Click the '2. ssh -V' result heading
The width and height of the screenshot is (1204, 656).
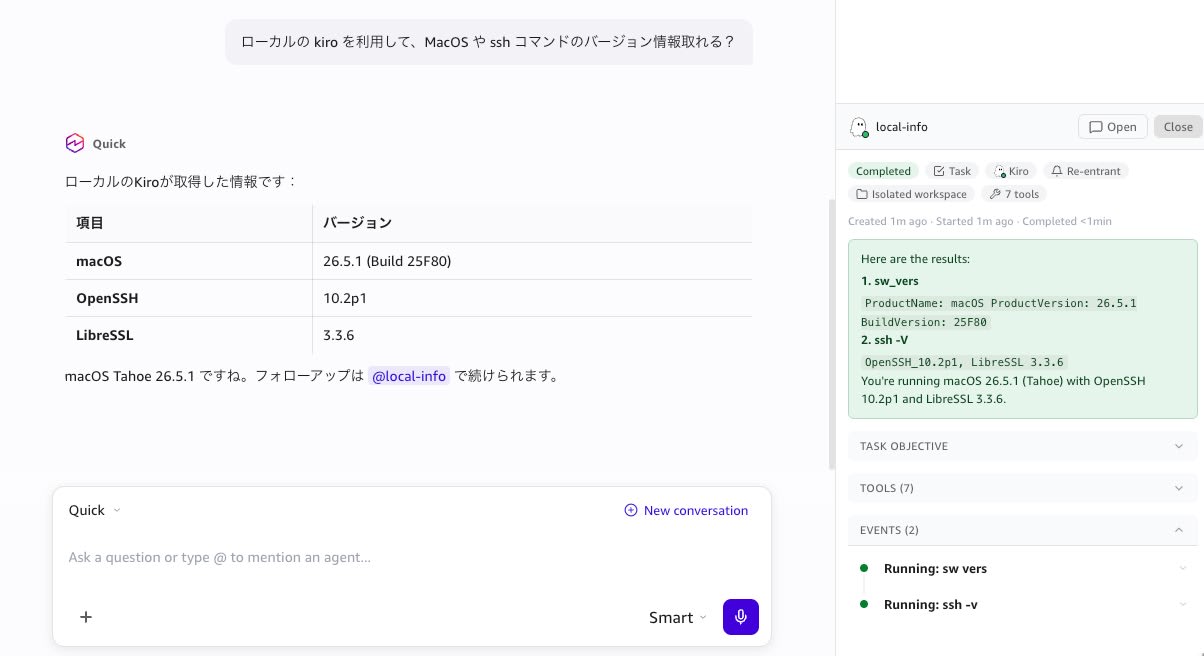(884, 340)
